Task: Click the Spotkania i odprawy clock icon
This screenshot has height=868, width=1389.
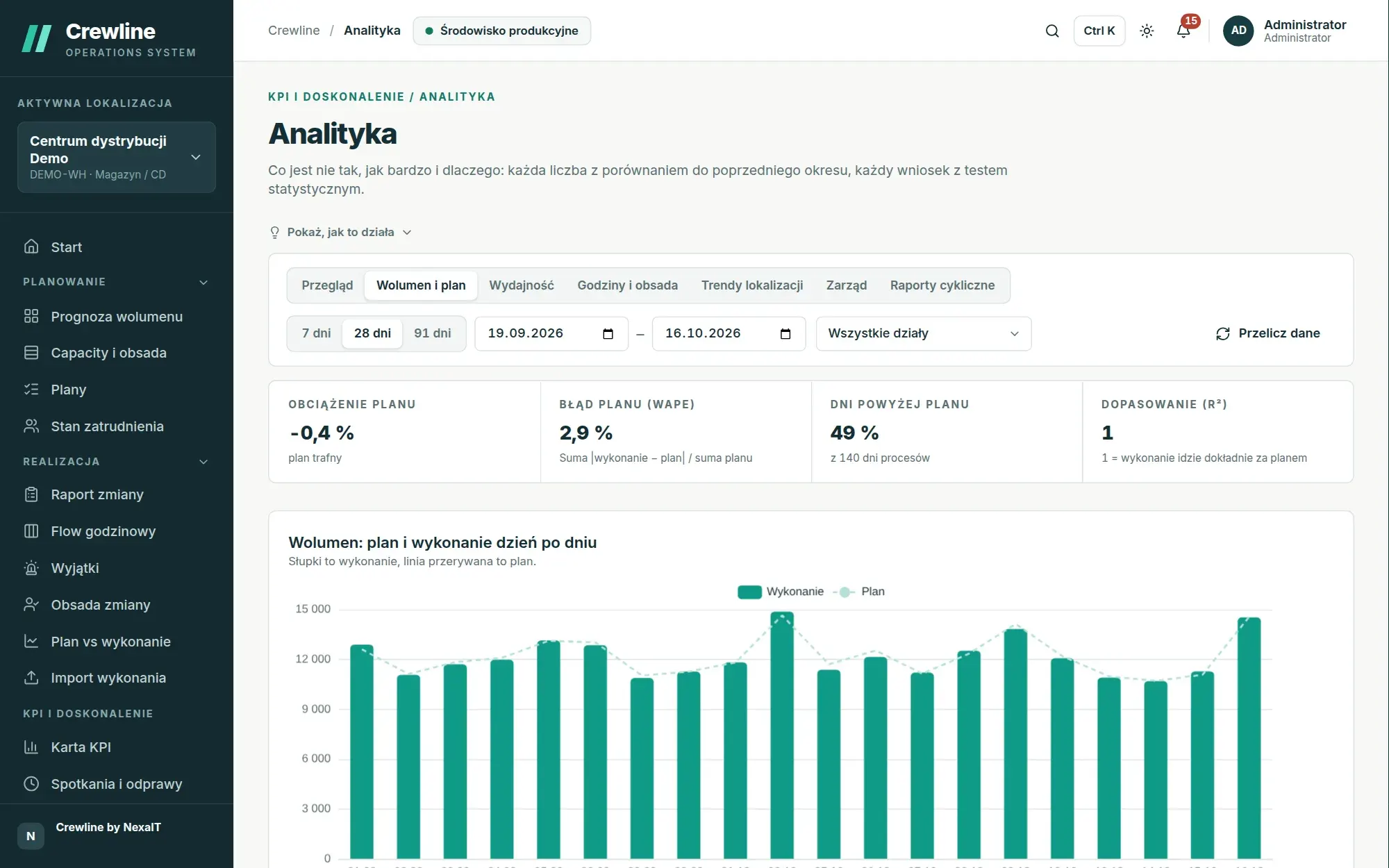Action: [x=31, y=784]
